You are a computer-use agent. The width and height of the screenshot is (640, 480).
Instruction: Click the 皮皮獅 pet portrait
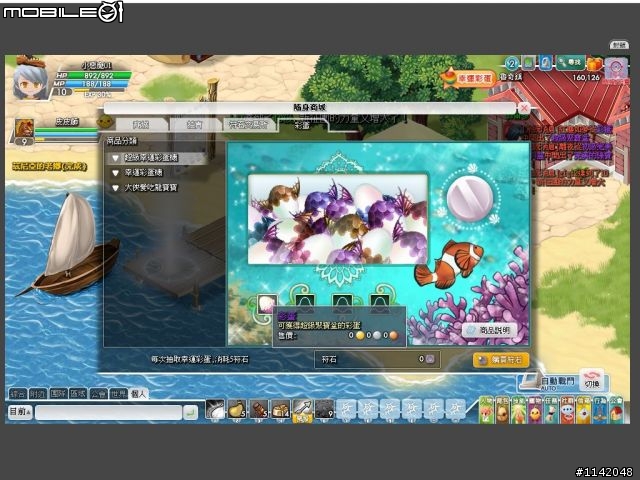[x=24, y=128]
